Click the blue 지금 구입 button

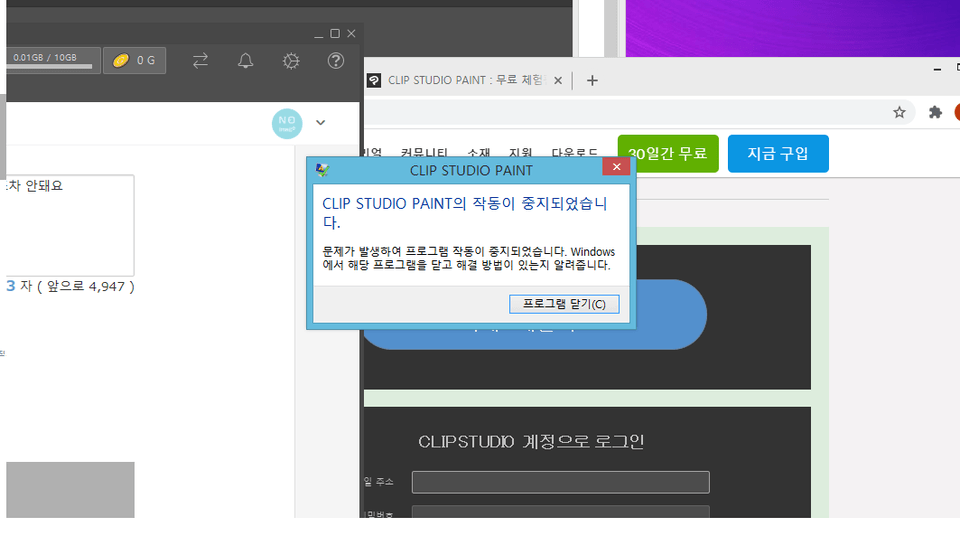[778, 153]
